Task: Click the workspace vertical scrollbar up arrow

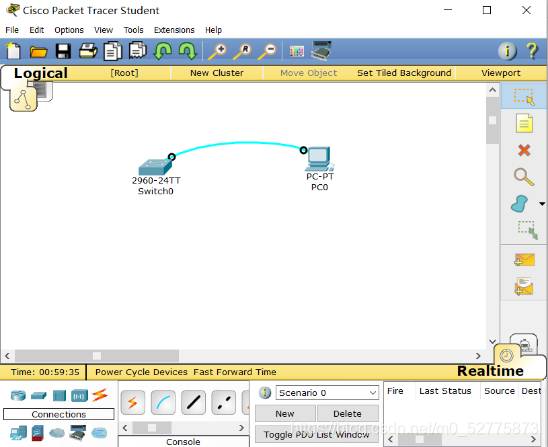Action: [x=492, y=90]
